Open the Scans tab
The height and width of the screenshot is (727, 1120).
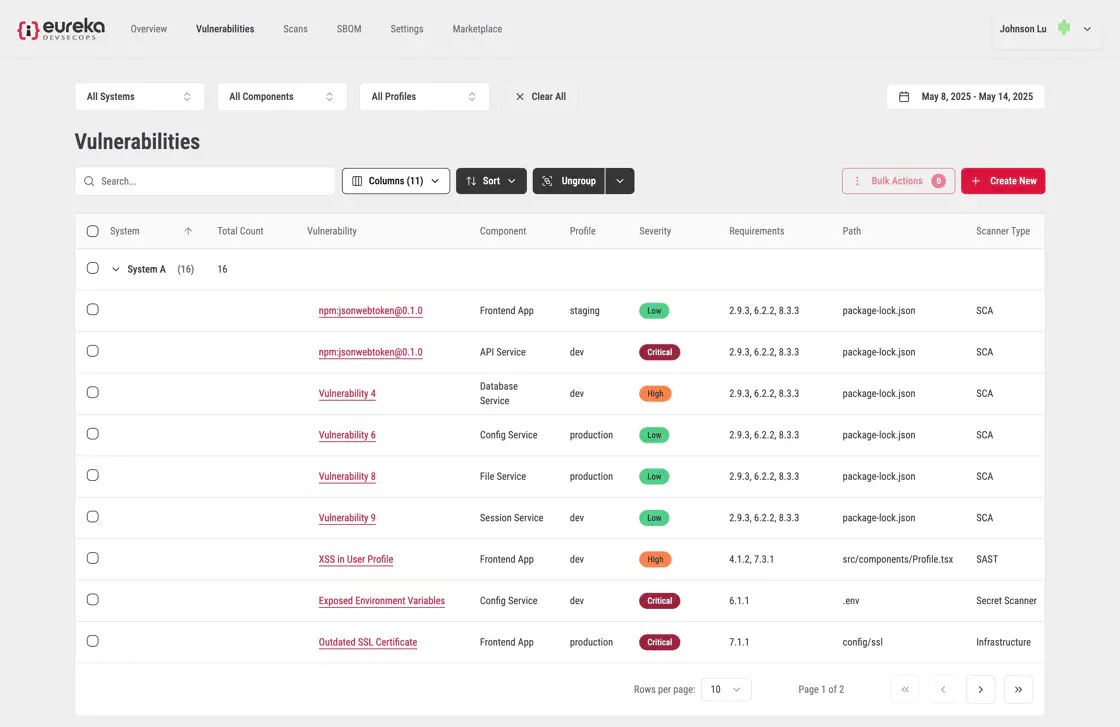pyautogui.click(x=295, y=29)
